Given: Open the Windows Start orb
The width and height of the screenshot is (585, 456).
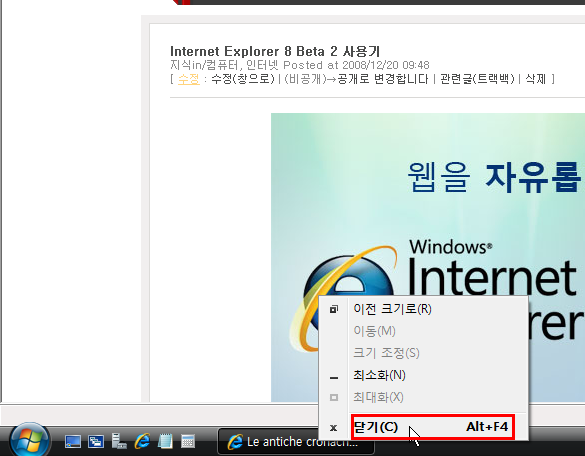Looking at the screenshot, I should click(29, 440).
